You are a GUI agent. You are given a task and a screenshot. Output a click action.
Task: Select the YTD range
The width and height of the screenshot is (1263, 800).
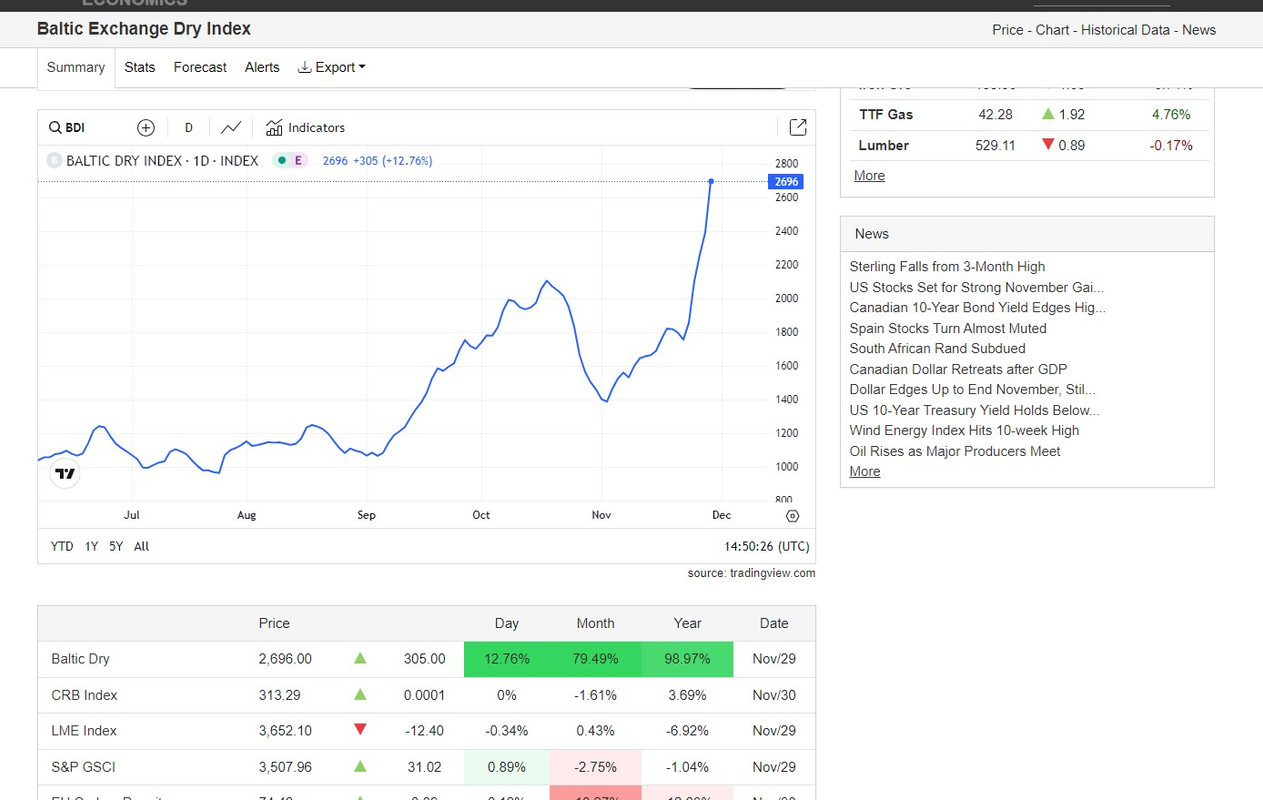pos(62,546)
